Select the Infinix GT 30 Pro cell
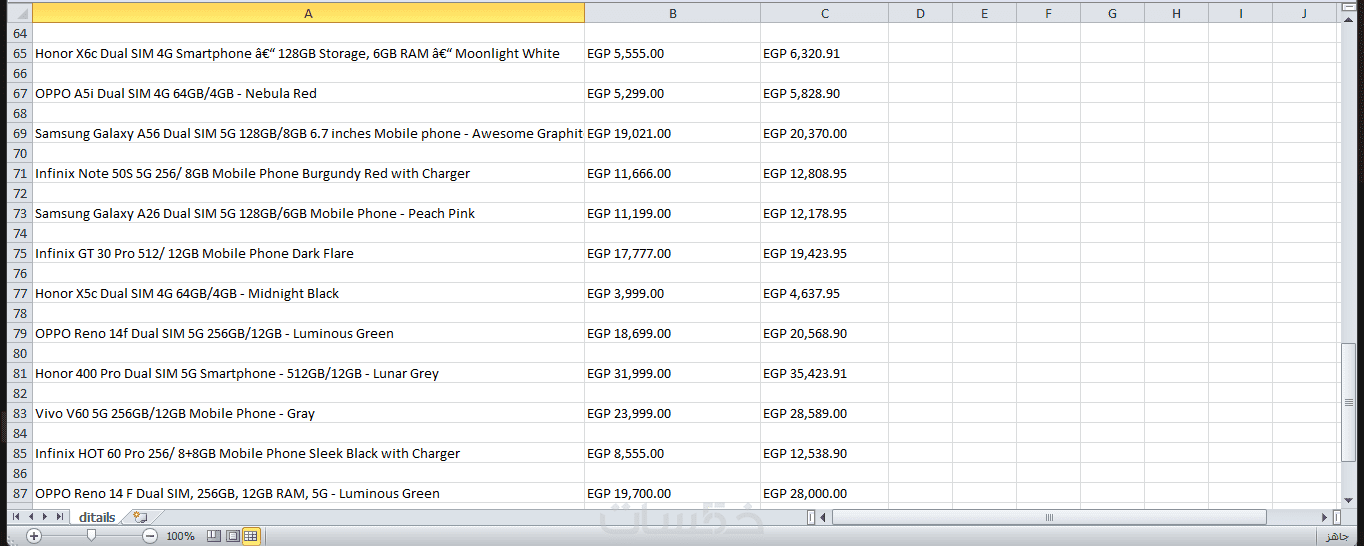 coord(308,253)
